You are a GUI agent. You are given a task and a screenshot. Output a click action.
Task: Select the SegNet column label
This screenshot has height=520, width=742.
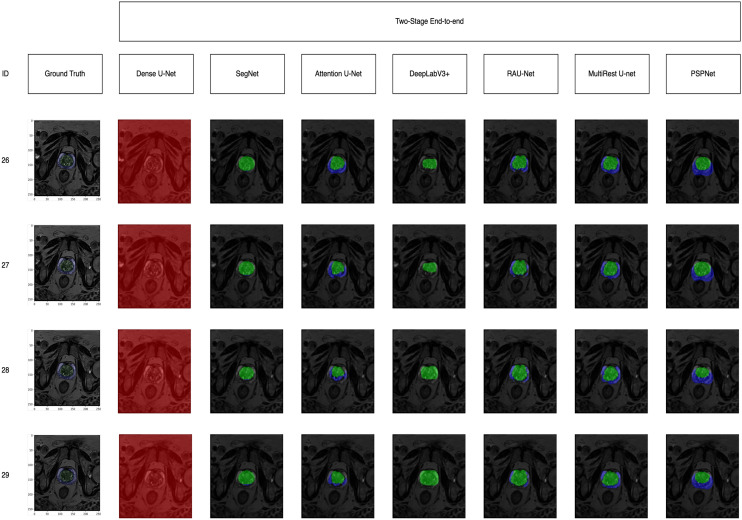click(247, 74)
